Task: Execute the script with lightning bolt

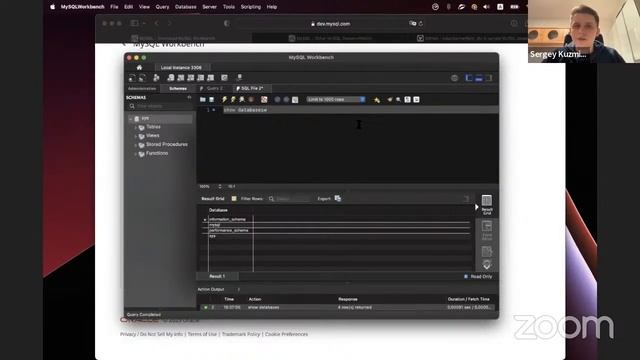Action: click(224, 100)
